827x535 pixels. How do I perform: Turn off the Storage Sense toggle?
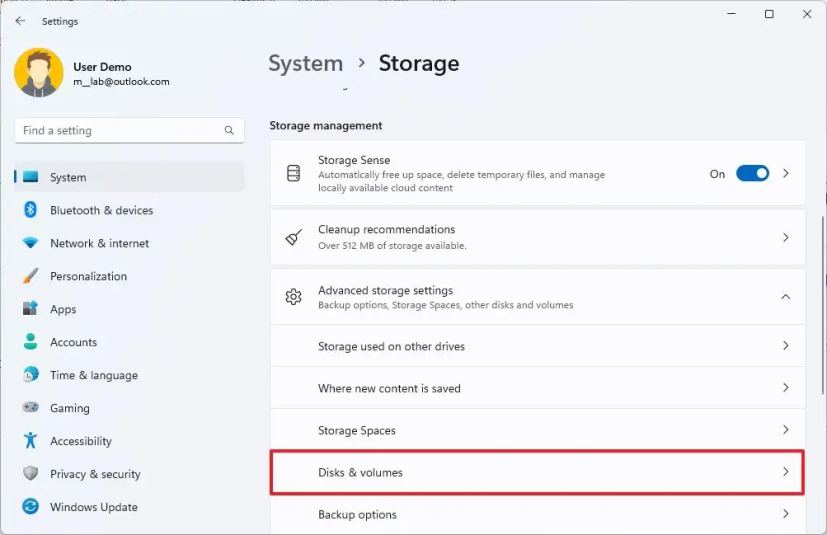click(752, 173)
